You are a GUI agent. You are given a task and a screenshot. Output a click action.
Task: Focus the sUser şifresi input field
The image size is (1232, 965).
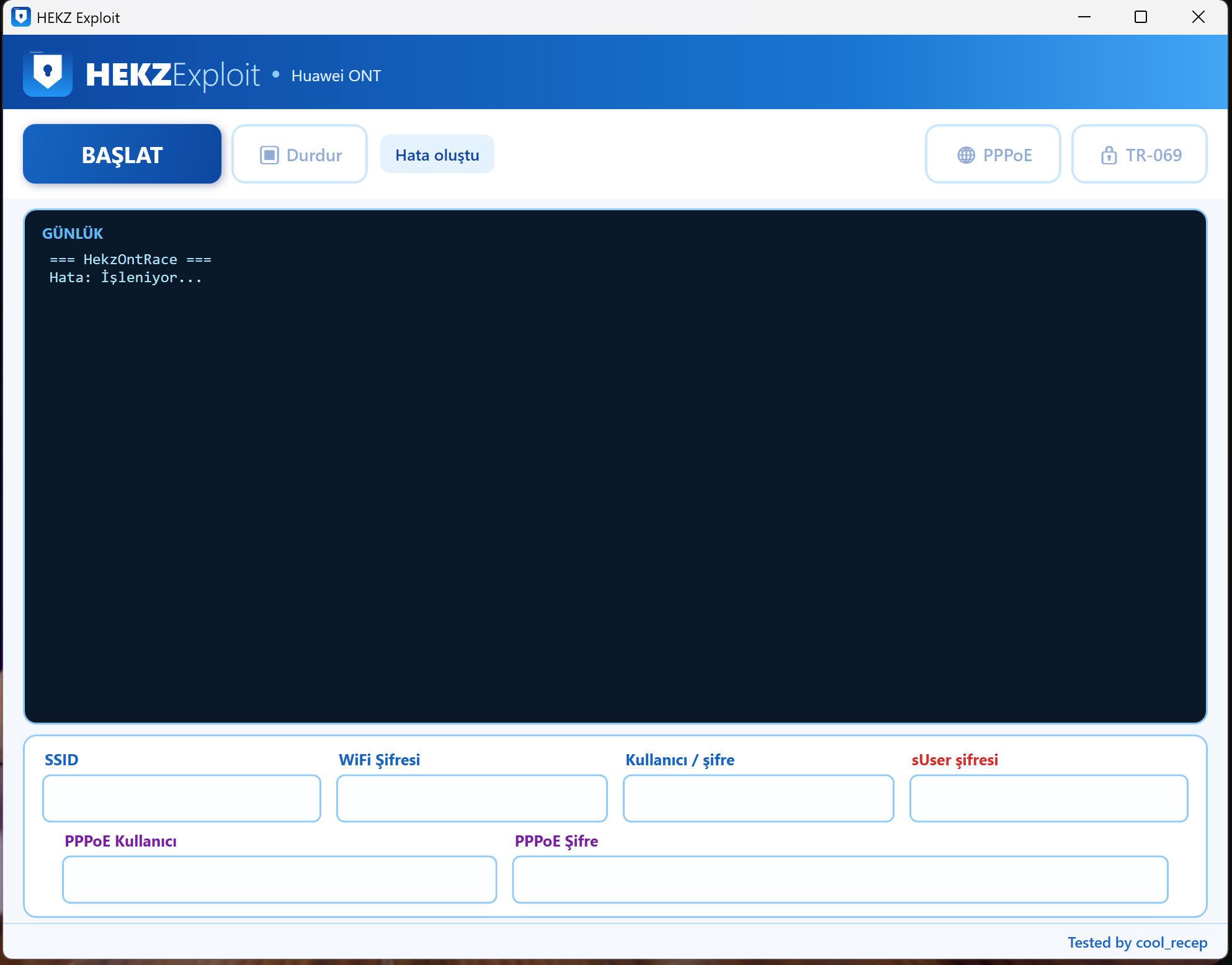click(1049, 798)
